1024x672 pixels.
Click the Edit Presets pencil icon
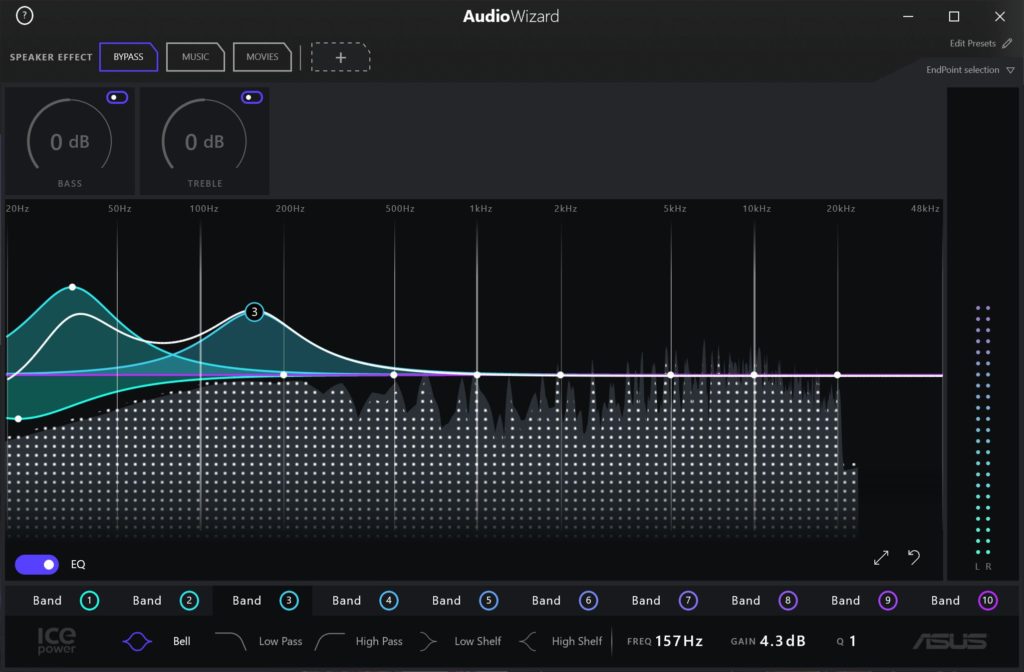coord(1007,44)
